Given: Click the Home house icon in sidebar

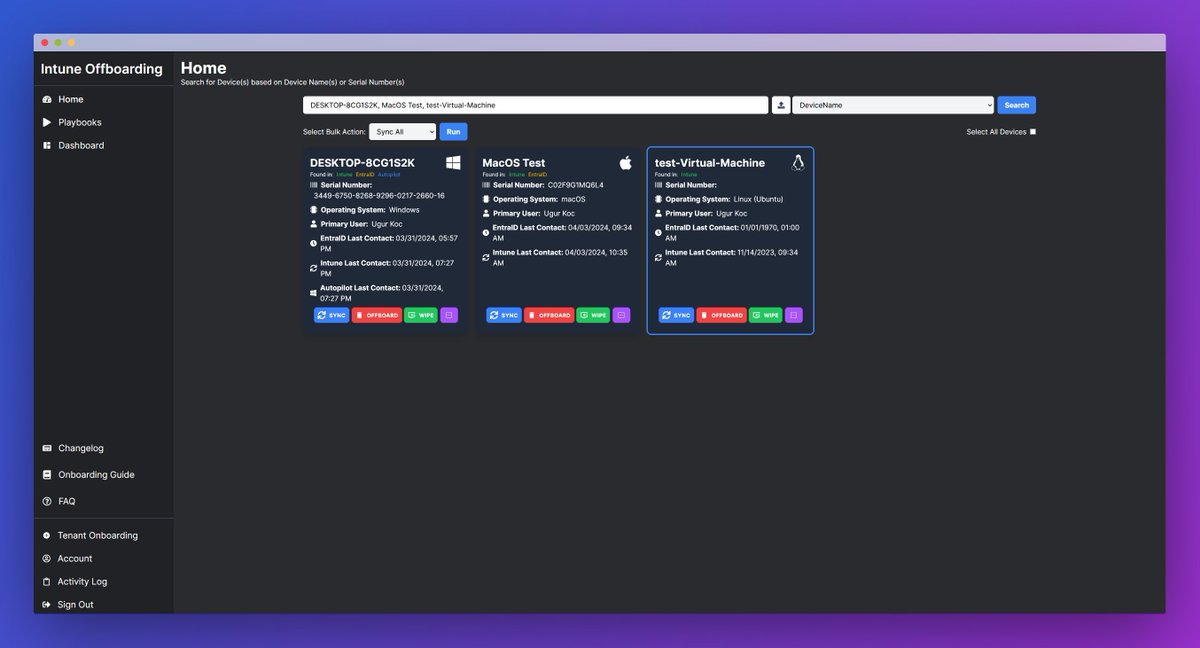Looking at the screenshot, I should click(47, 99).
